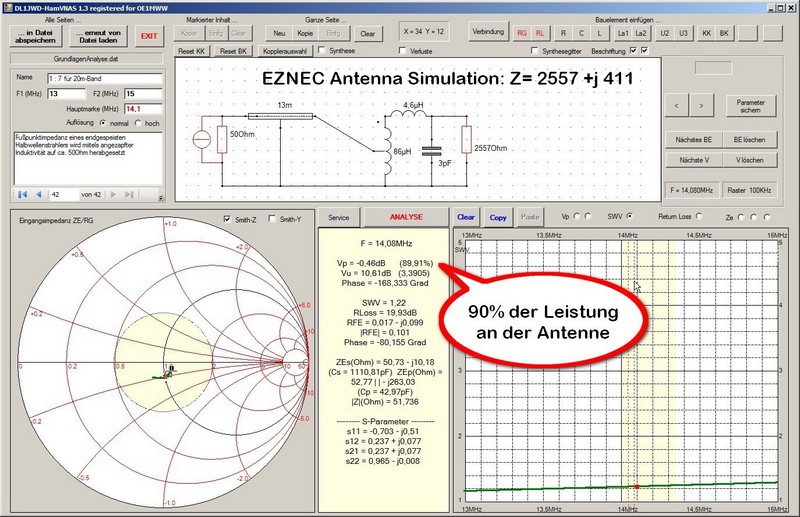Select the 4,6µH inductor in schematic

[409, 113]
